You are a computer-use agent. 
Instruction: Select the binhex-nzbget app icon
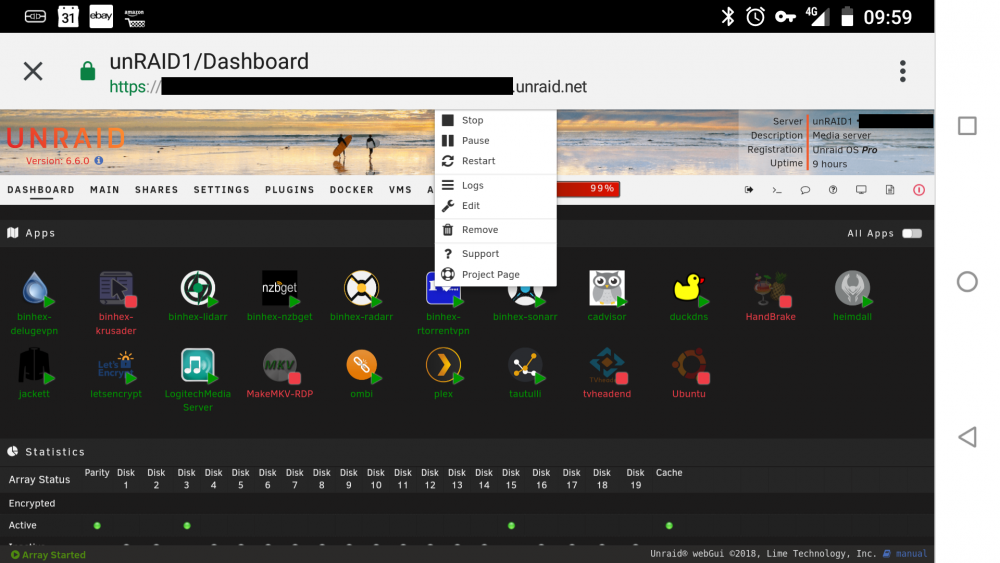(279, 288)
